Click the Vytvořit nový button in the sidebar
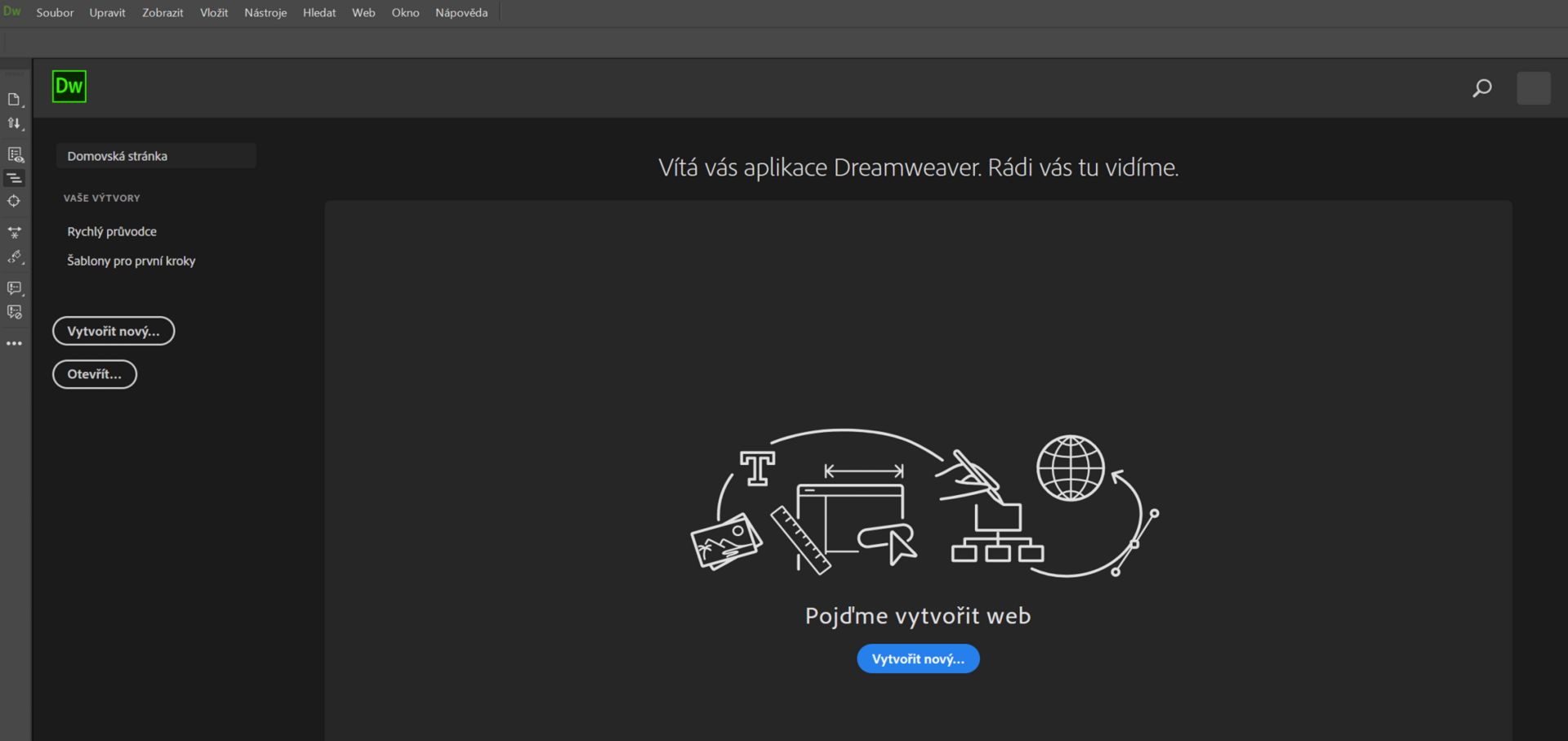 click(113, 331)
